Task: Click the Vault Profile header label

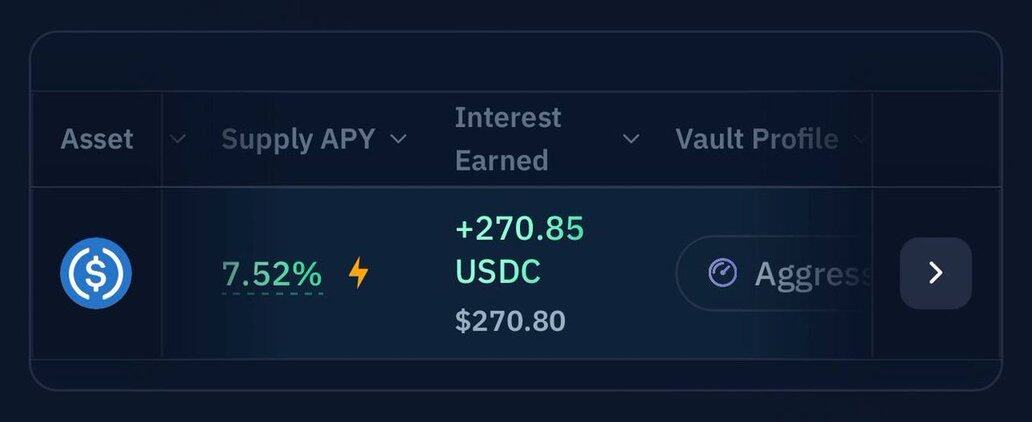Action: 757,139
